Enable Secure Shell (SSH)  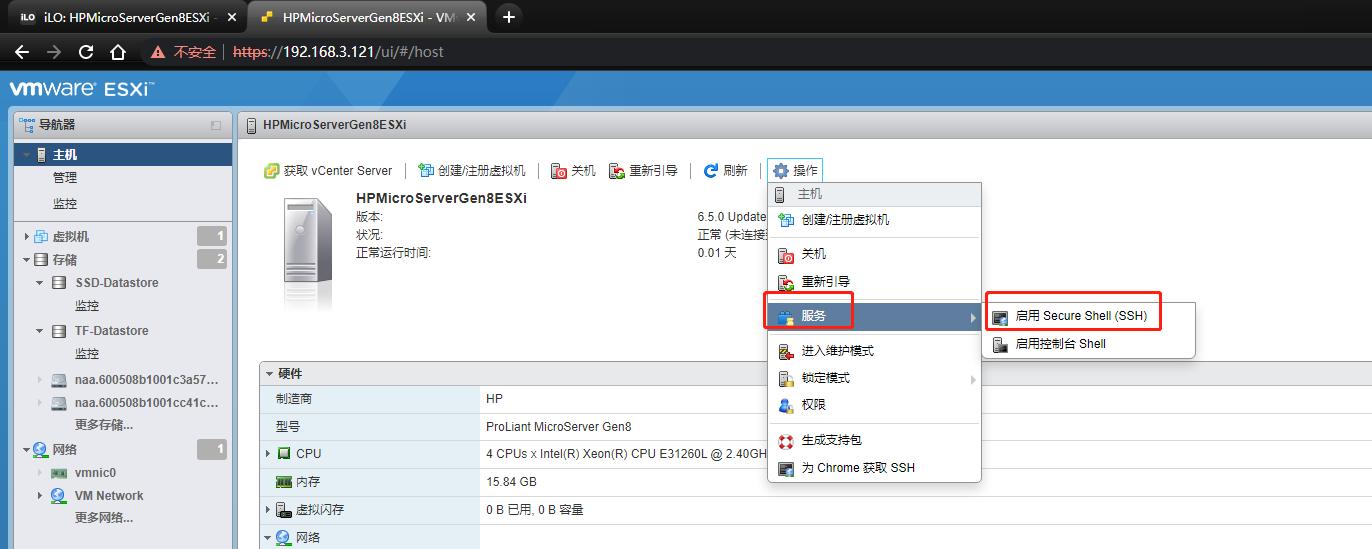point(1090,316)
